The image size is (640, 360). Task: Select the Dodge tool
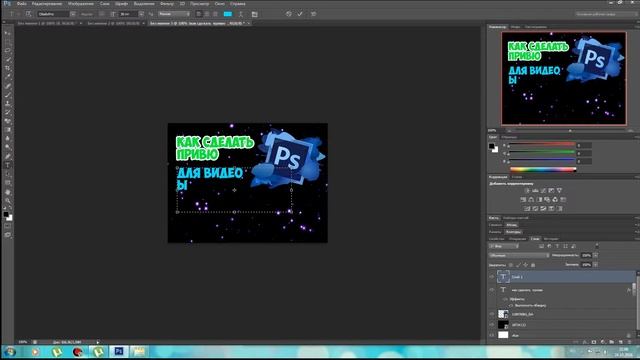(8, 147)
